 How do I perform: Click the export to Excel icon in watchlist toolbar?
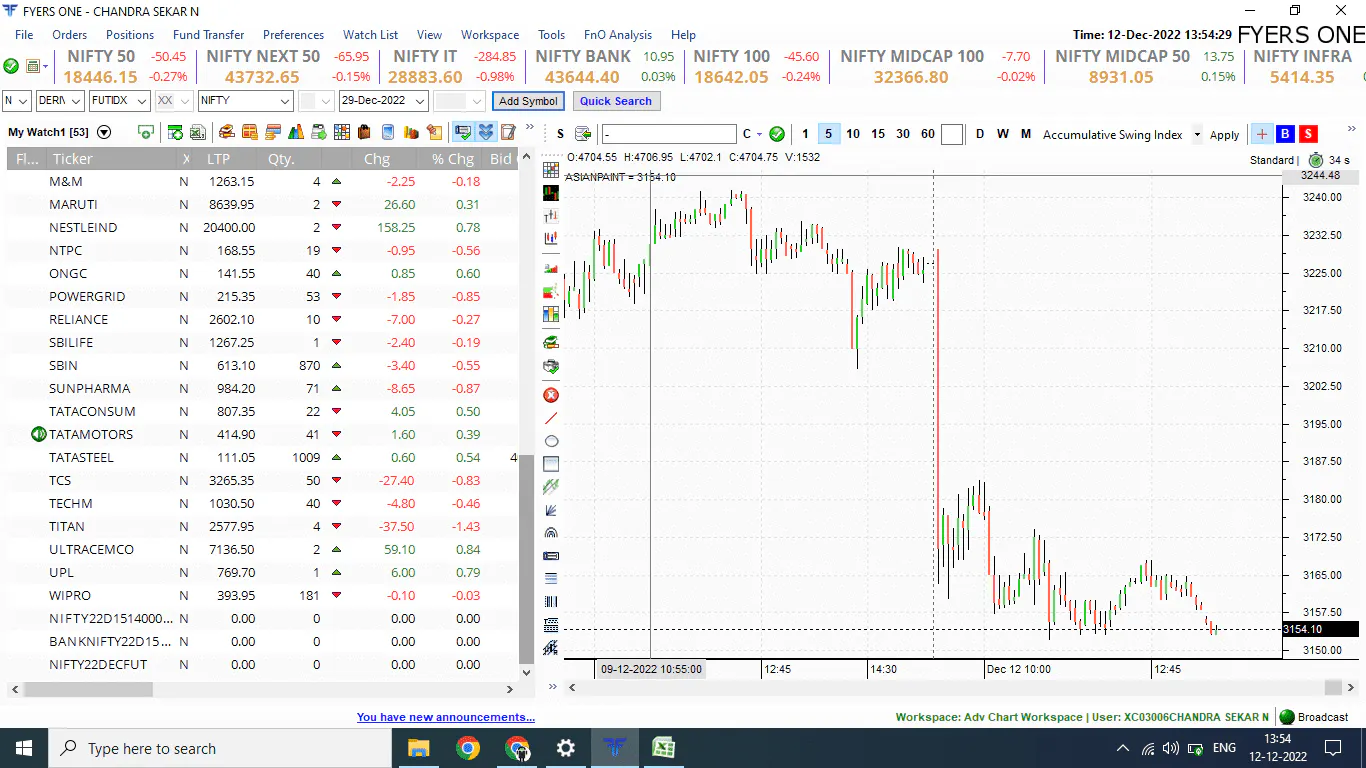pyautogui.click(x=198, y=132)
